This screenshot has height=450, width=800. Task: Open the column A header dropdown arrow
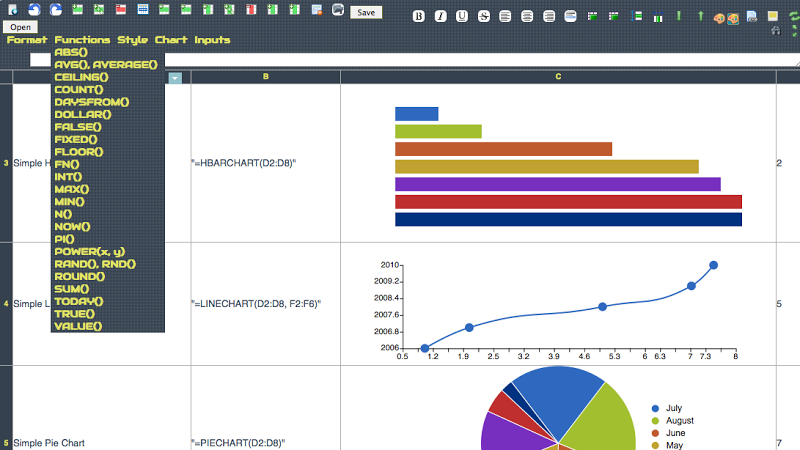click(175, 78)
